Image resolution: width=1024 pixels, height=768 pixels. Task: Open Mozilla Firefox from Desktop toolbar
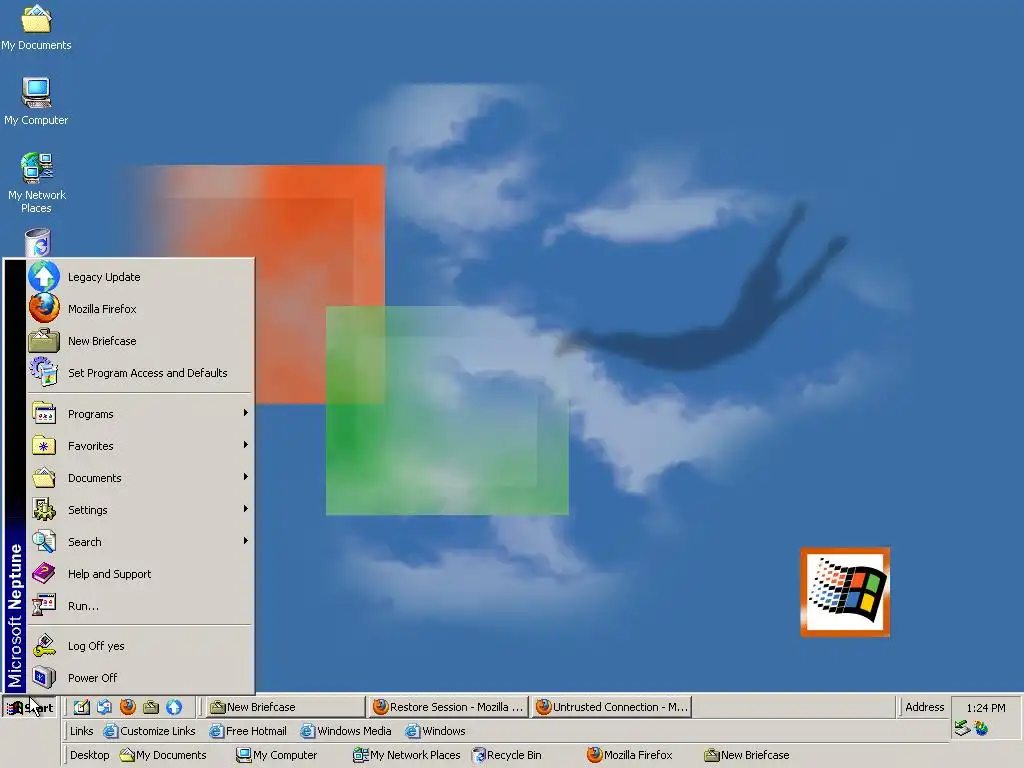(x=630, y=755)
